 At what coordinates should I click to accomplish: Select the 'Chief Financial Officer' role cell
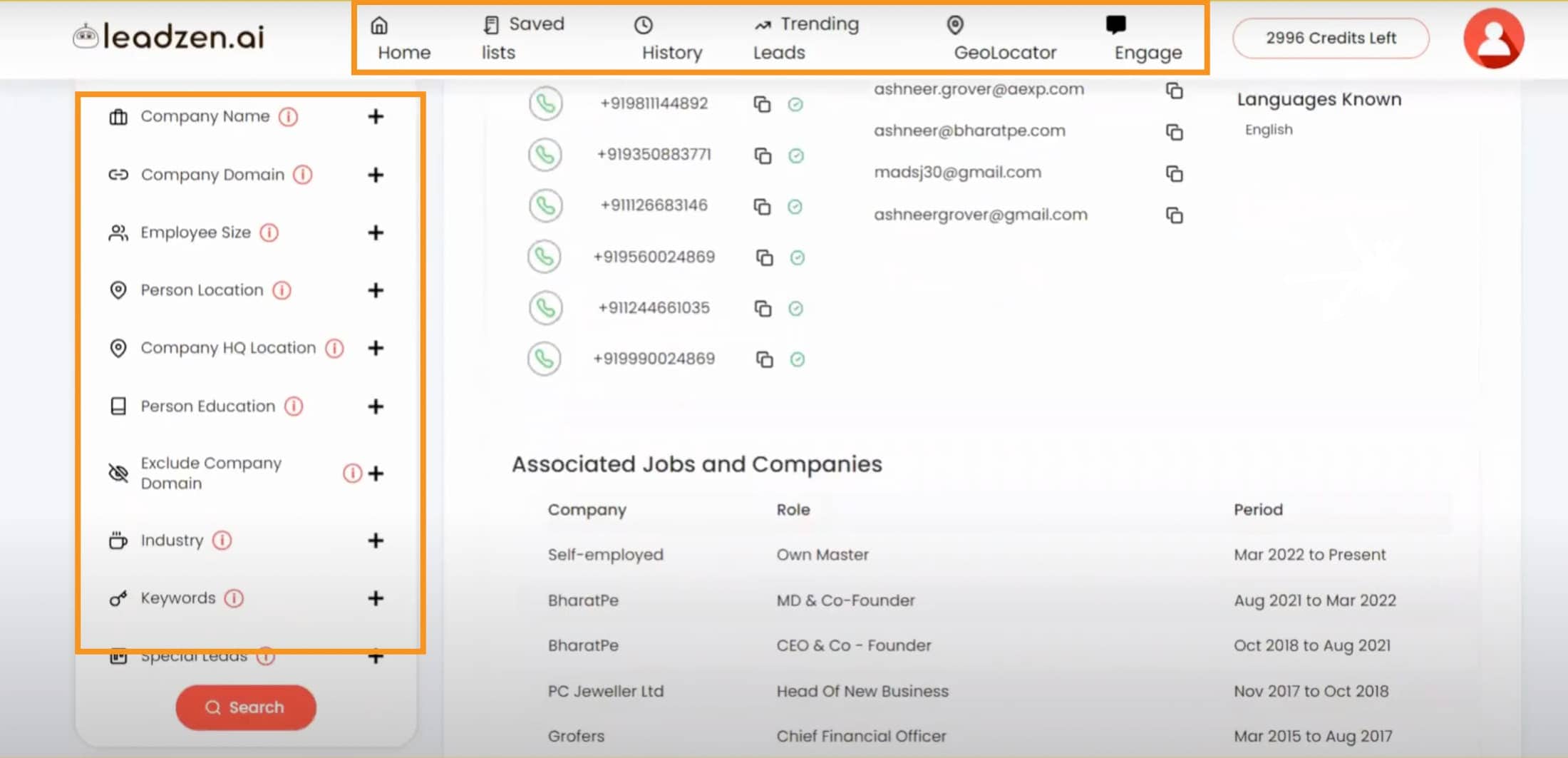click(861, 736)
